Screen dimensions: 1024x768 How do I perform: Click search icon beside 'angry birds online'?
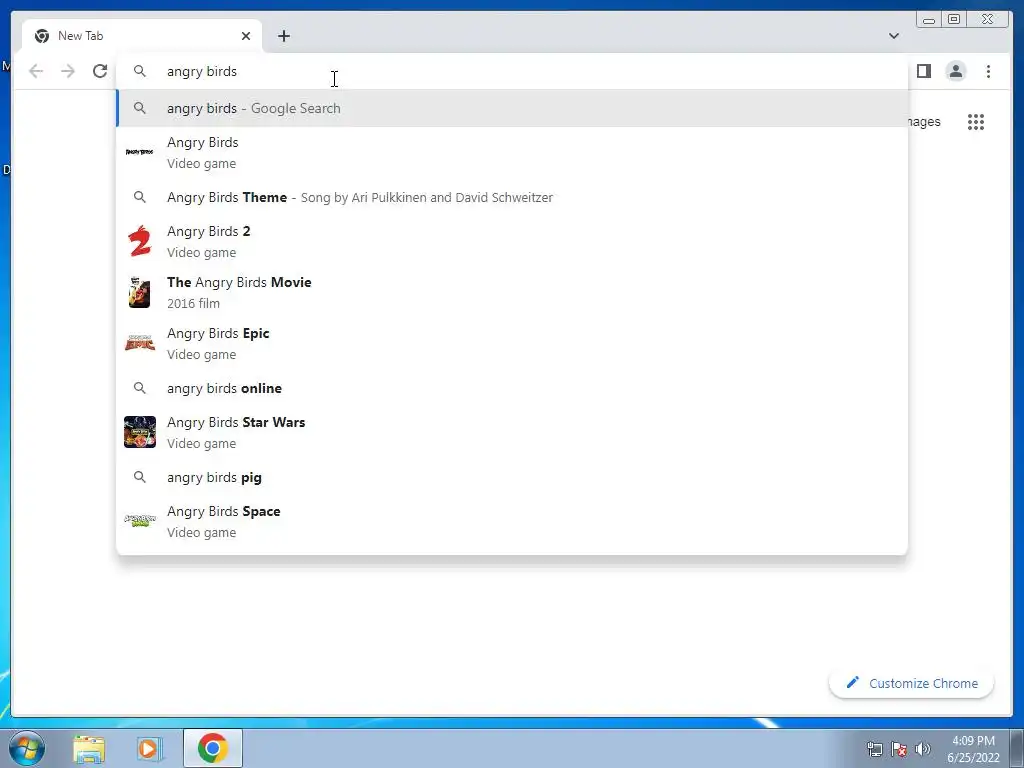(140, 388)
